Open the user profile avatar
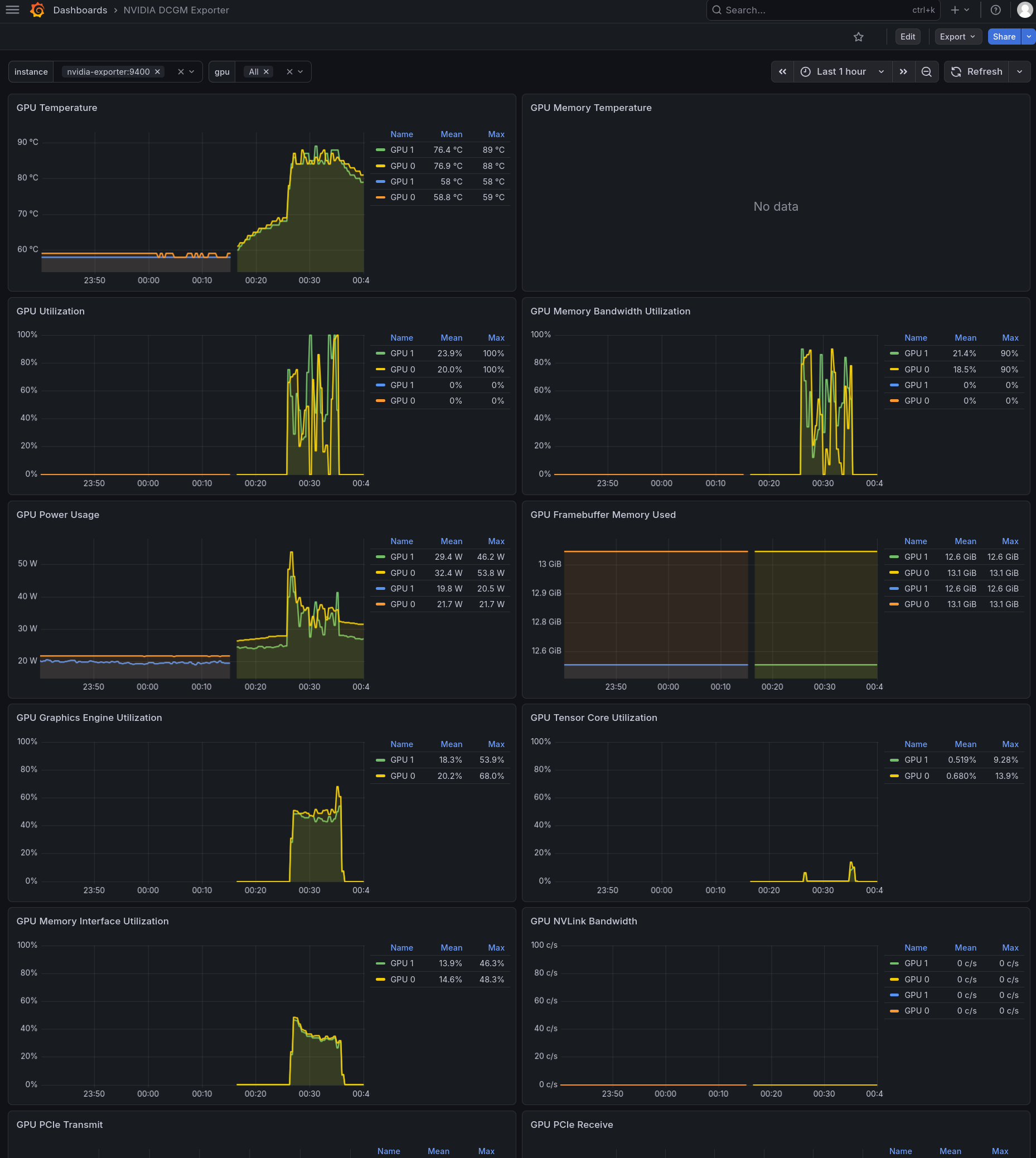The width and height of the screenshot is (1036, 1158). 1025,10
